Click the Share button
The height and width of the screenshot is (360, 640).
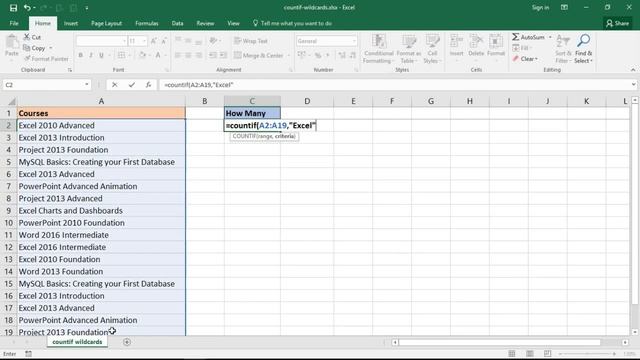pyautogui.click(x=617, y=23)
